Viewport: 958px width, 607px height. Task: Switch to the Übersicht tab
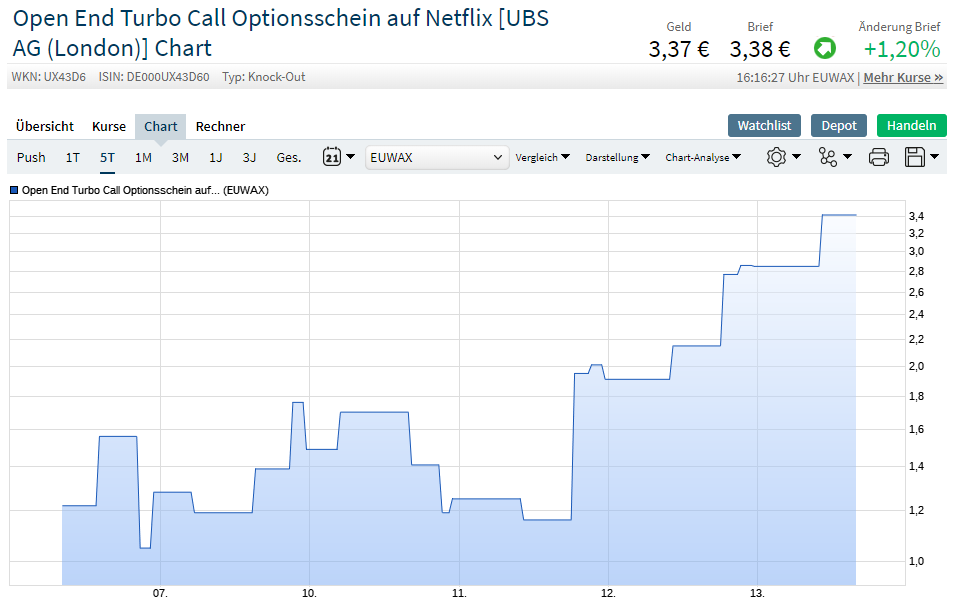point(45,126)
